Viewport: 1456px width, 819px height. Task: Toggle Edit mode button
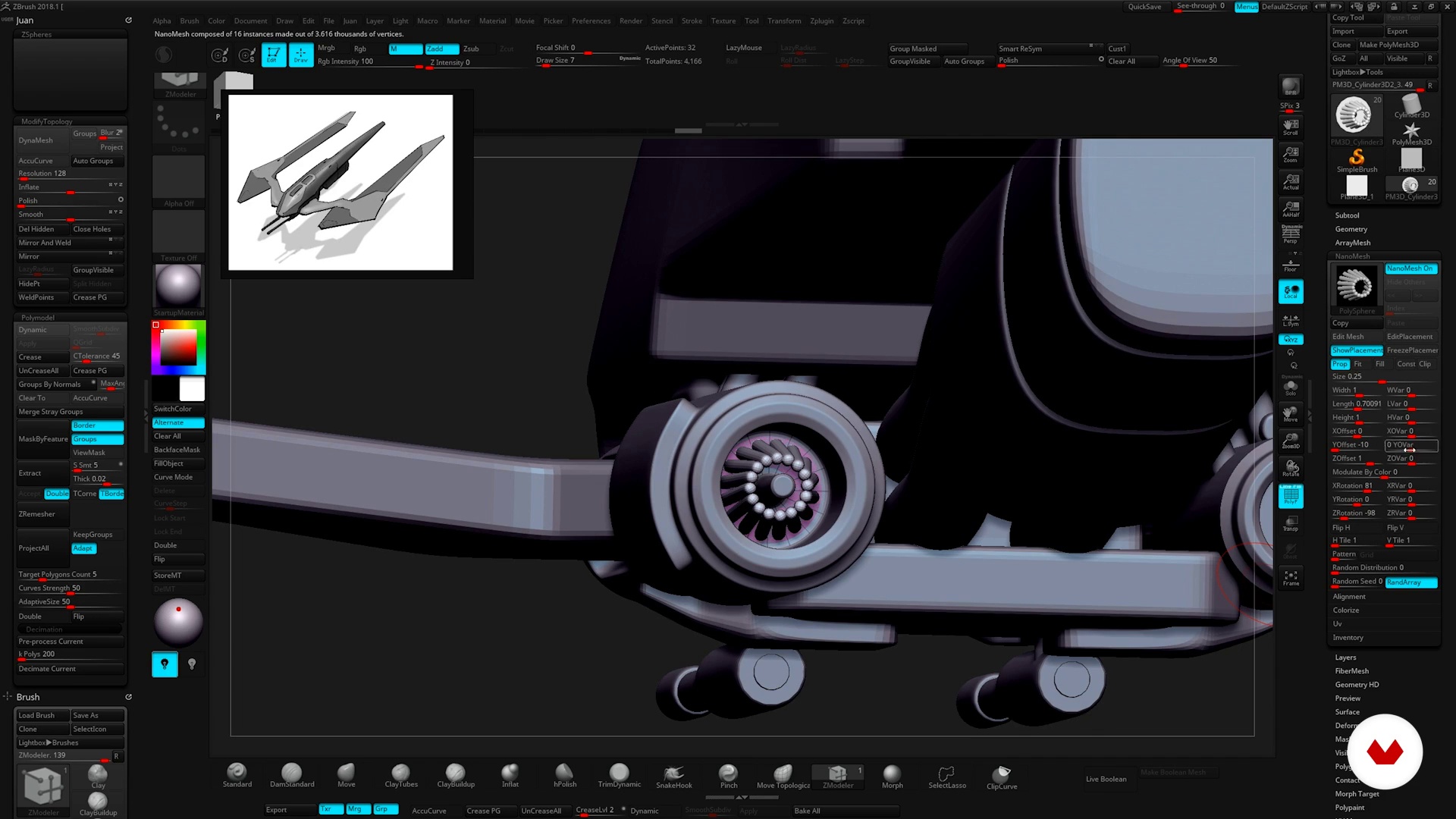[273, 55]
